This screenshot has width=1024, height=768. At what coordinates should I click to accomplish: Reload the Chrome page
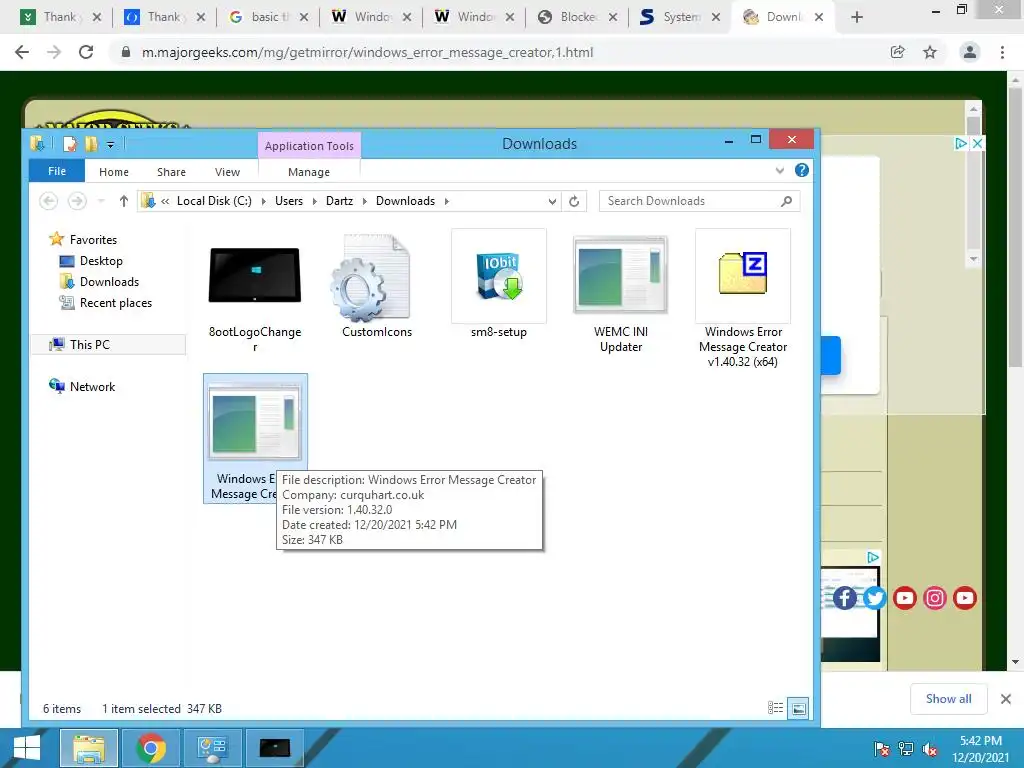tap(86, 52)
